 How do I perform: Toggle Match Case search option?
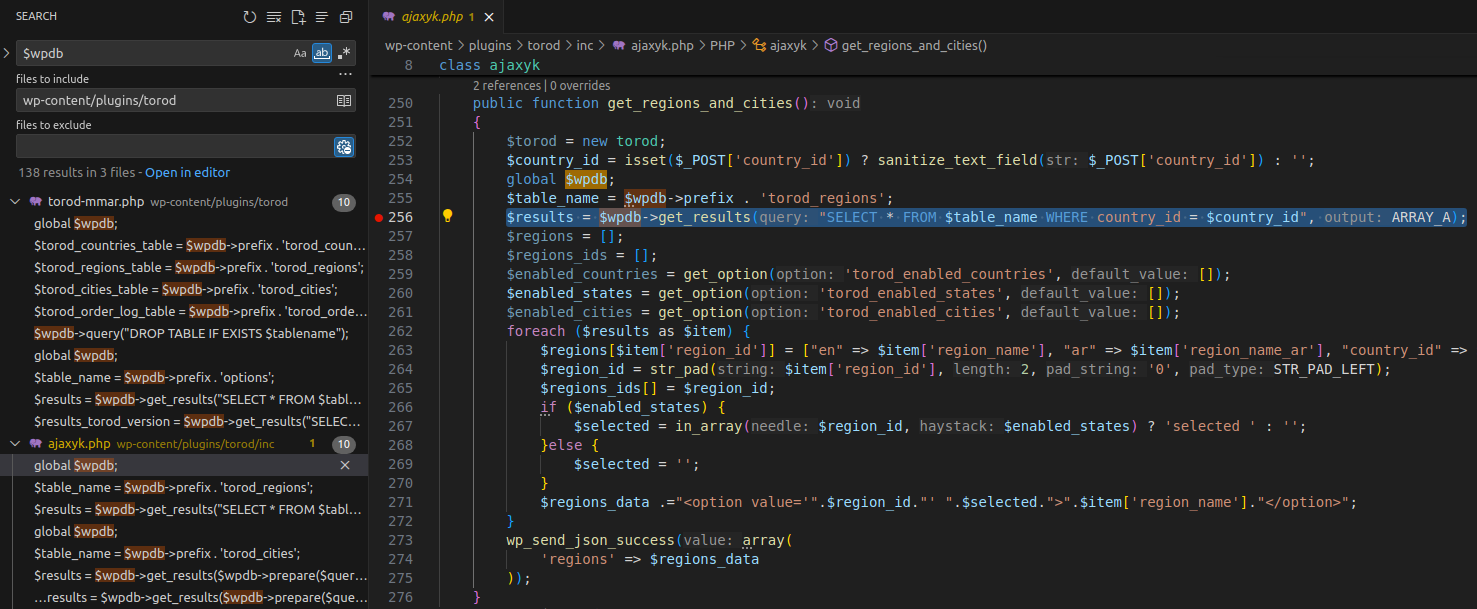(x=300, y=54)
